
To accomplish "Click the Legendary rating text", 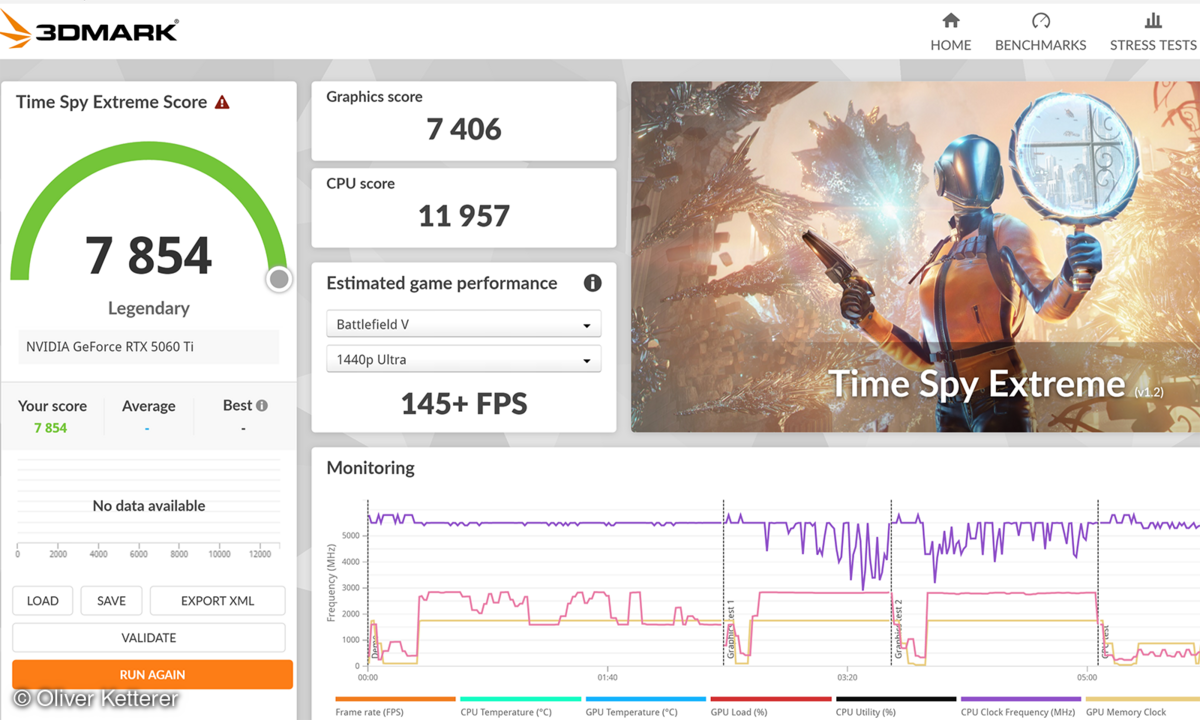I will [149, 308].
